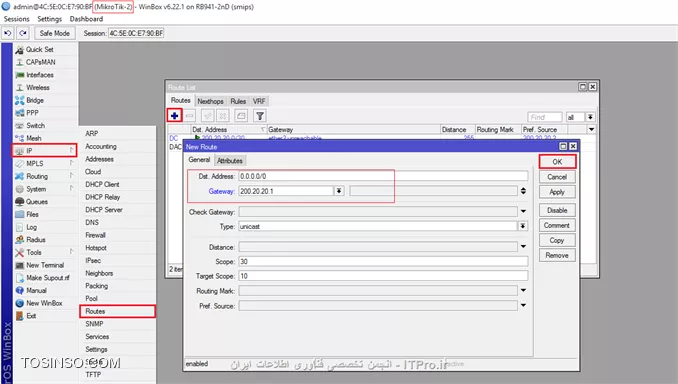The height and width of the screenshot is (384, 678).
Task: Expand the Routing Mark field
Action: click(x=523, y=290)
